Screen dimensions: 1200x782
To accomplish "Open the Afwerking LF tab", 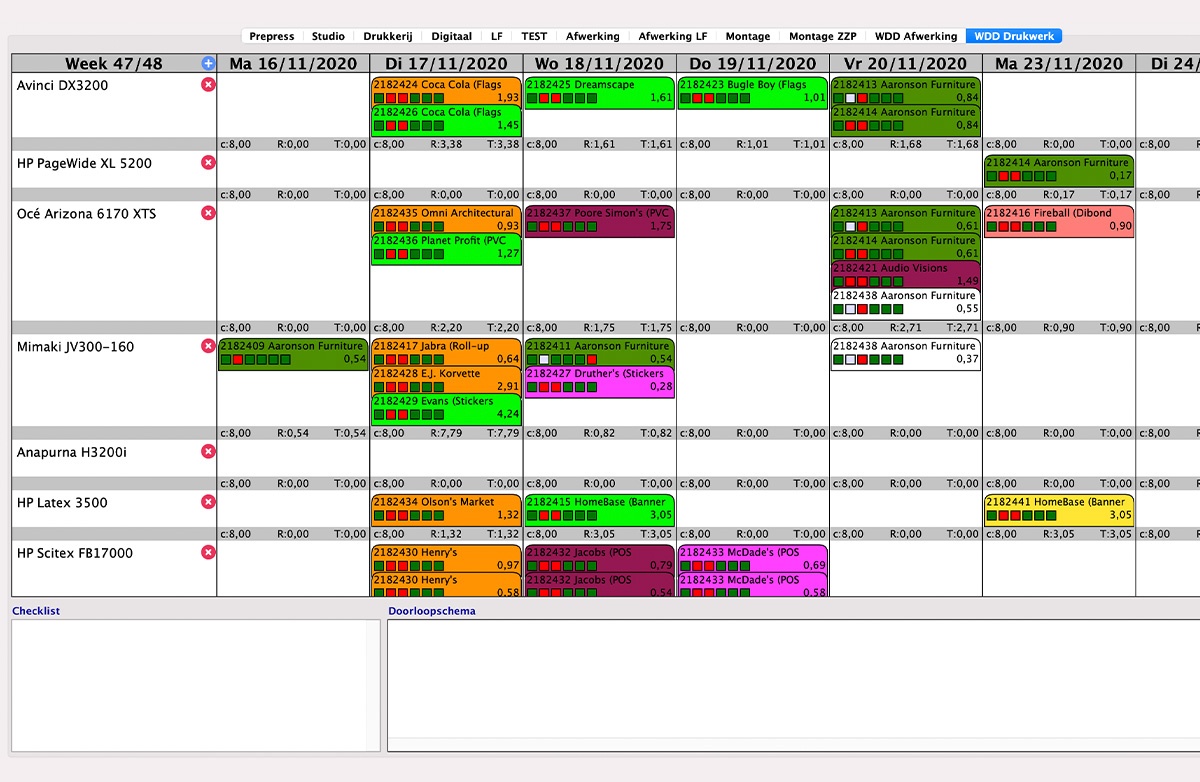I will tap(673, 36).
